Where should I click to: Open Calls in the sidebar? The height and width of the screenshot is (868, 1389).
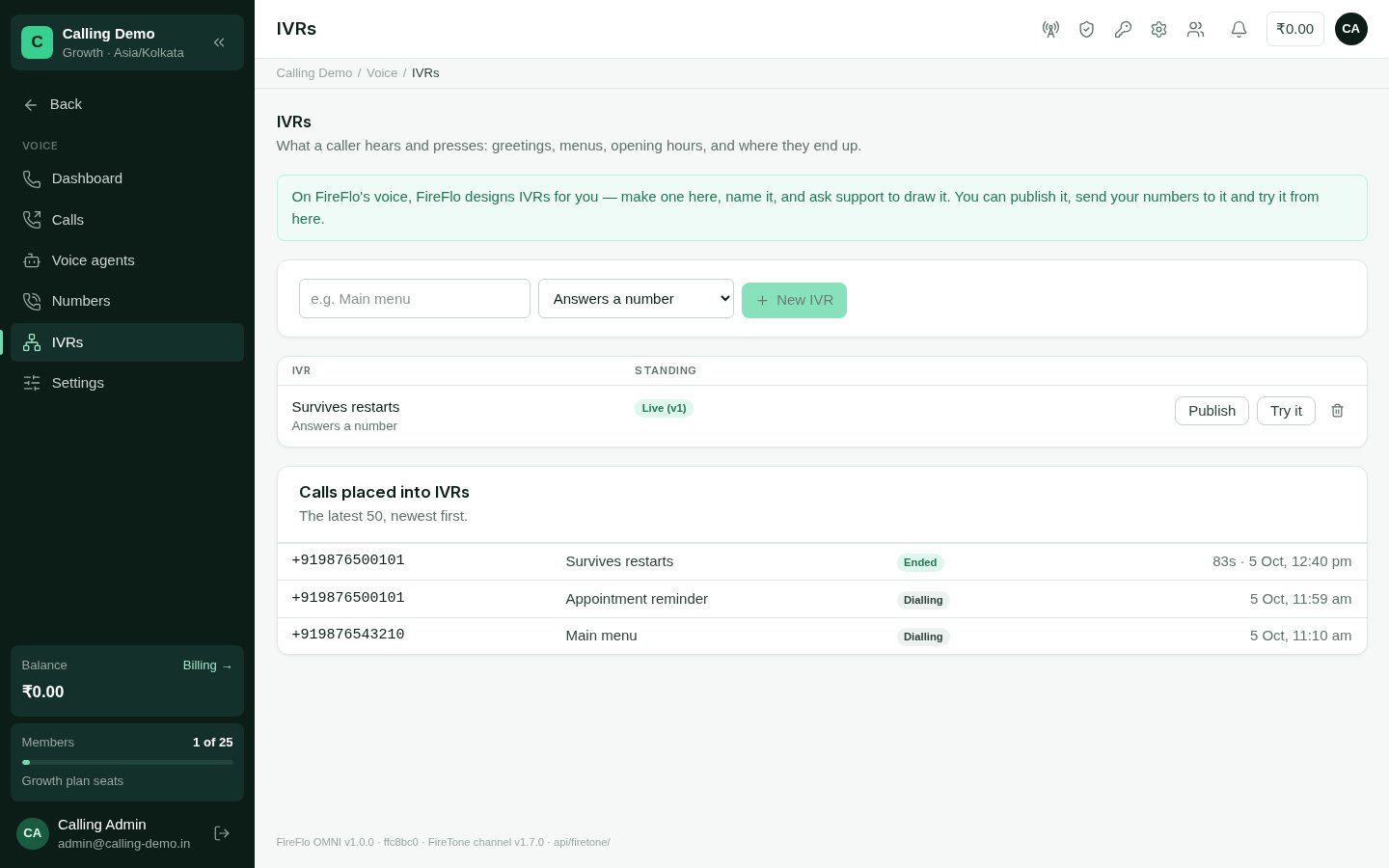[x=126, y=220]
